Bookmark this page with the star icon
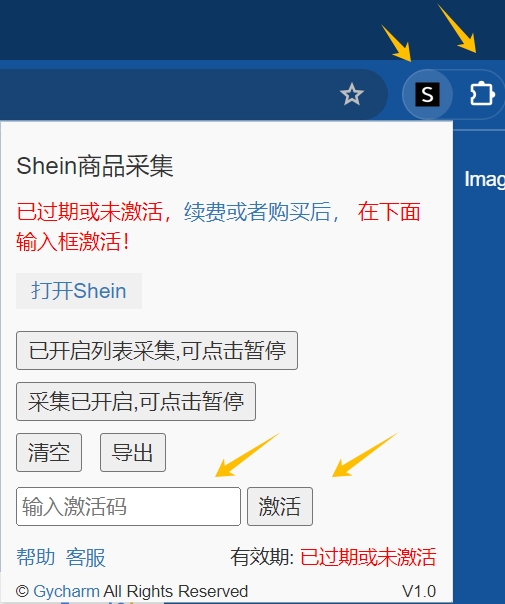This screenshot has height=604, width=505. click(x=352, y=95)
